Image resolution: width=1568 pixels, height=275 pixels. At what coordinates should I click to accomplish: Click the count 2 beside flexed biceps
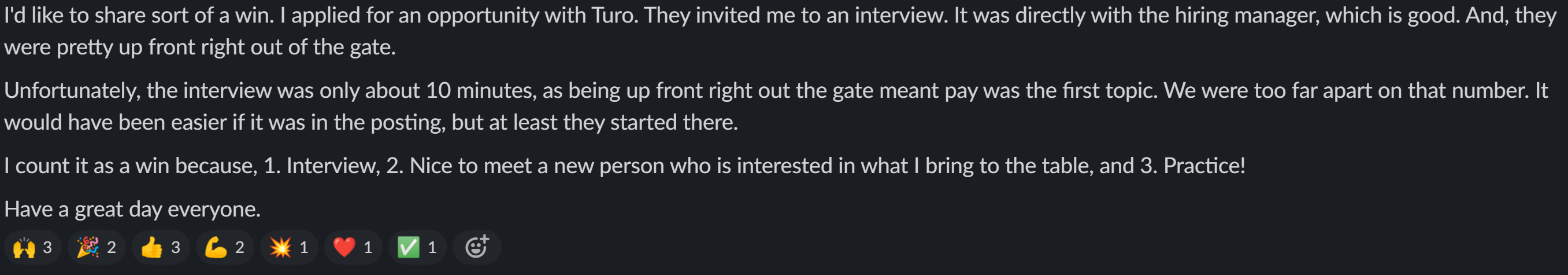240,248
